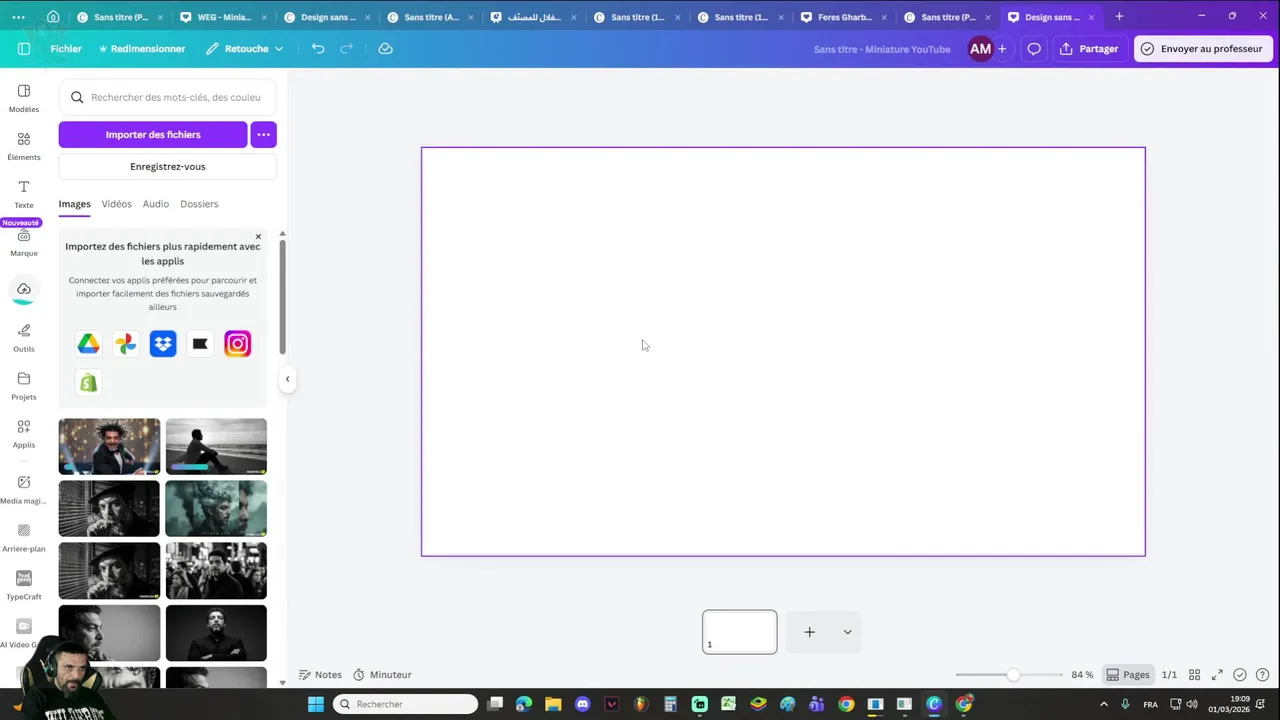Connect Google Photos app icon
The width and height of the screenshot is (1280, 720).
pyautogui.click(x=126, y=344)
